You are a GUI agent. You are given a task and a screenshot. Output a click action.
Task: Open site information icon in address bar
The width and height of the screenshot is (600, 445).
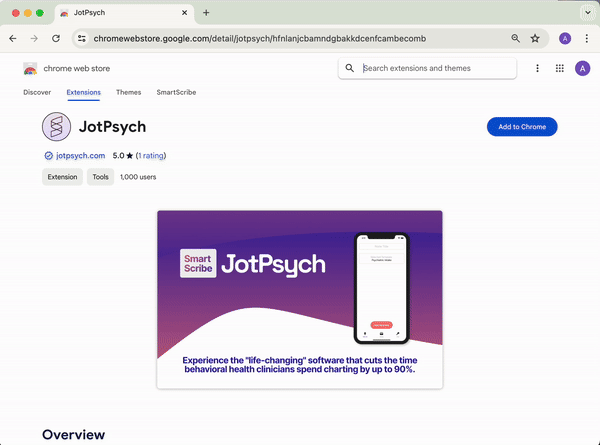pos(82,38)
